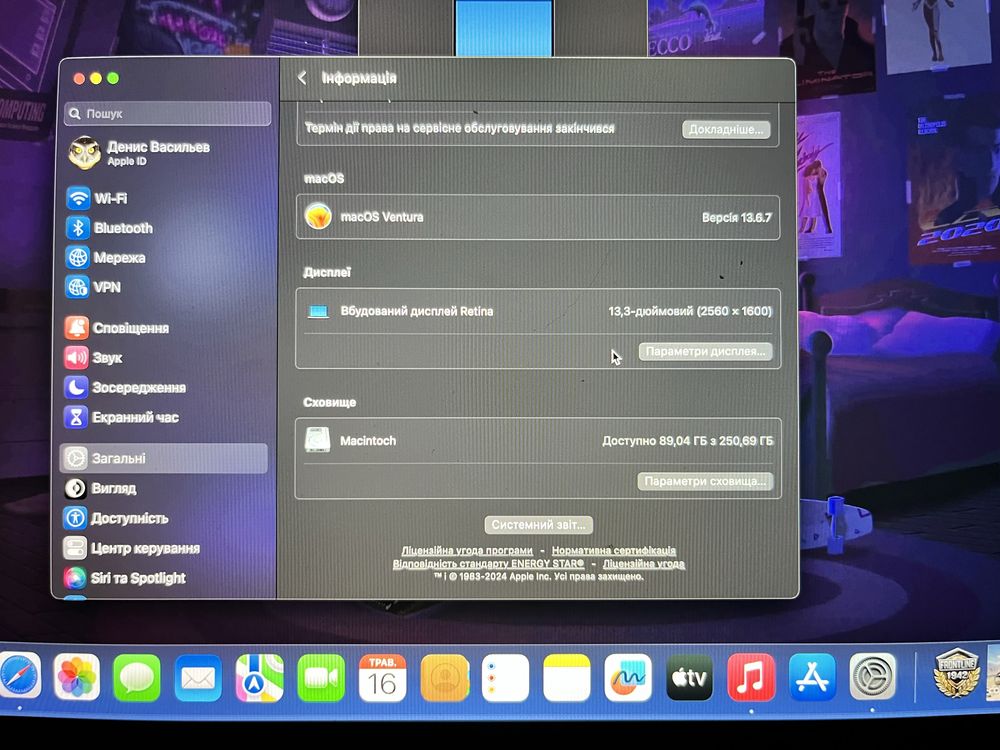
Task: Open Freeform app in Dock
Action: pyautogui.click(x=628, y=677)
